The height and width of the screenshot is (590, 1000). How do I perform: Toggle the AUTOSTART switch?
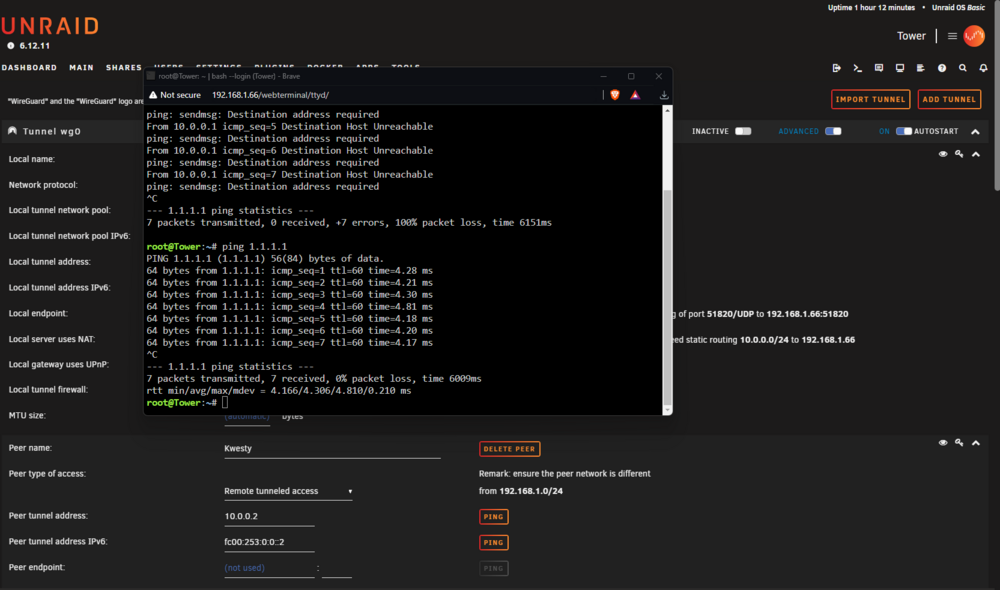(904, 131)
